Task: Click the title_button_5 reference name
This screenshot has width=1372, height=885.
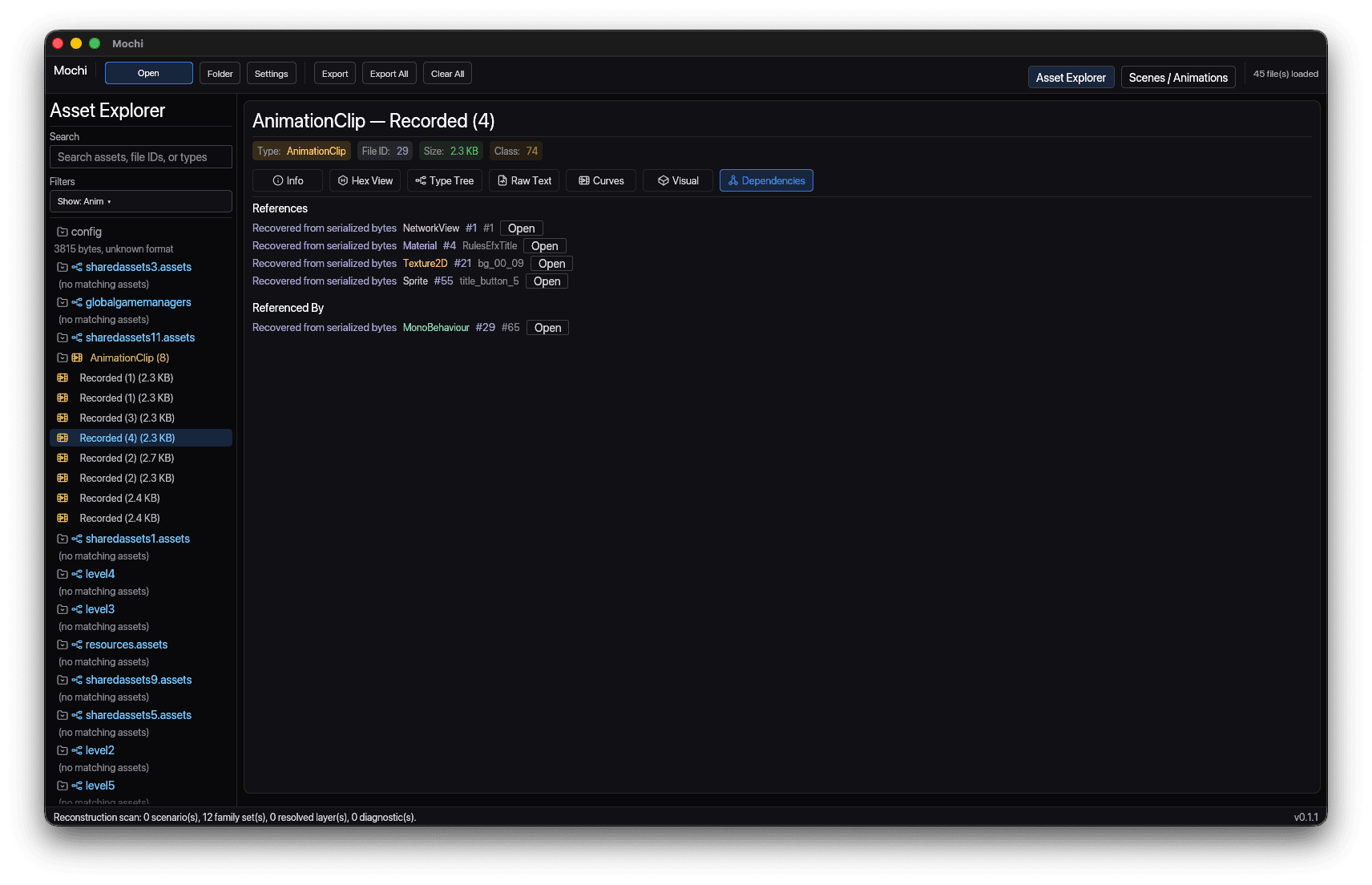Action: [489, 281]
